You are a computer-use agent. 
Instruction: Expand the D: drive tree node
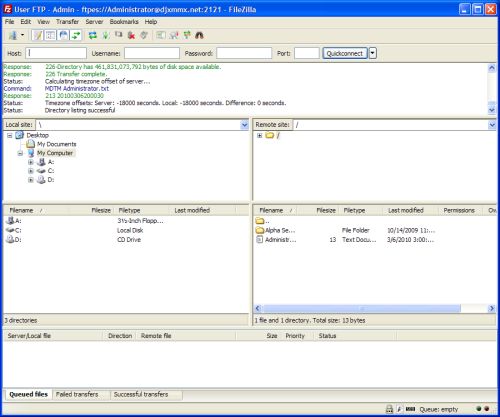[31, 180]
